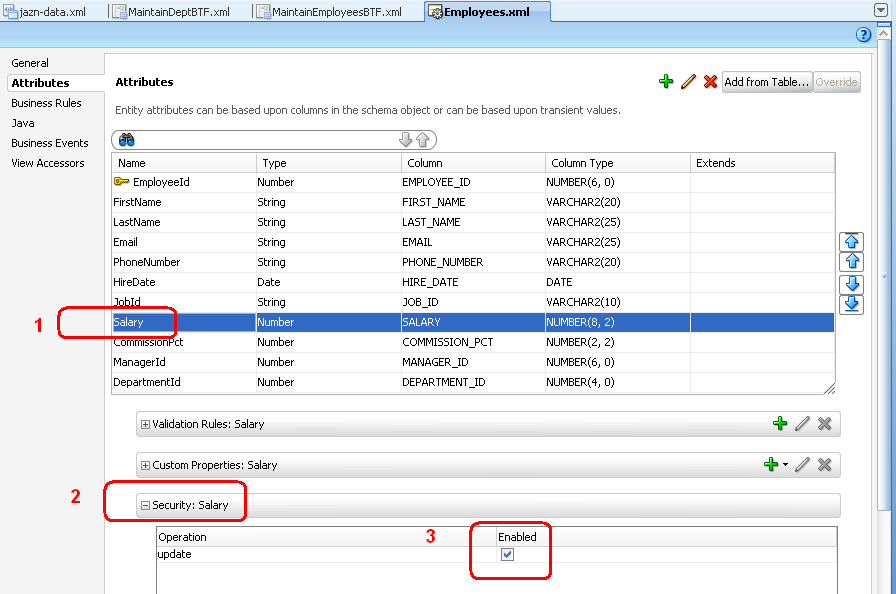Add a validation rule with the green plus
Screen dimensions: 896x594
click(781, 423)
